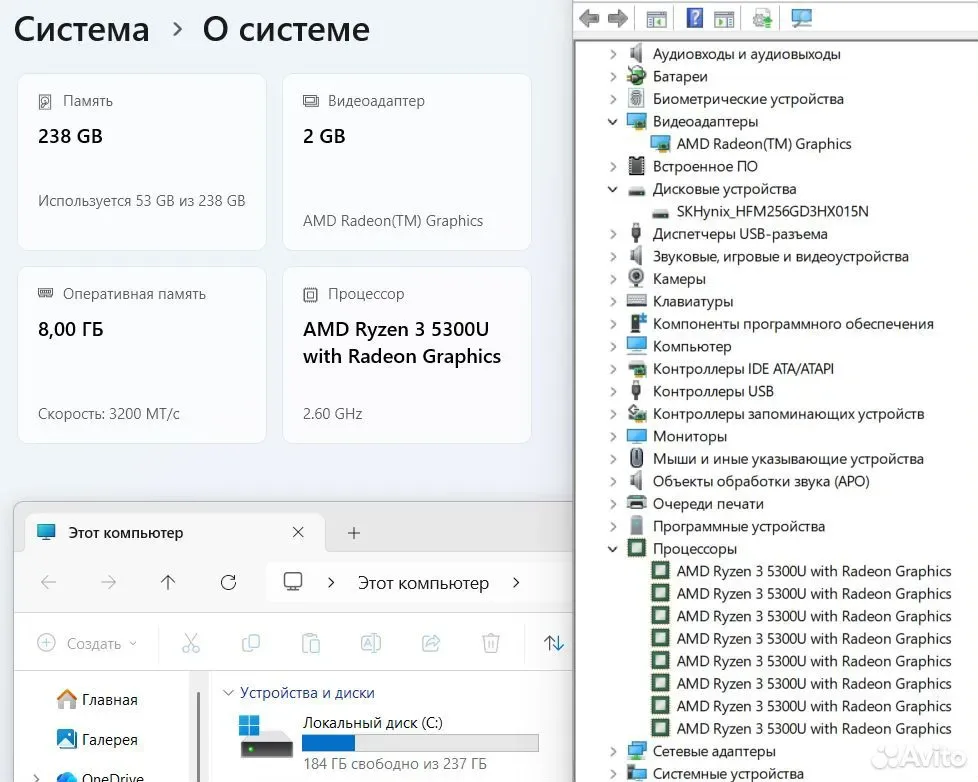Expand Аудиовходы и аудиовыходы node
Image resolution: width=978 pixels, height=782 pixels.
tap(612, 54)
